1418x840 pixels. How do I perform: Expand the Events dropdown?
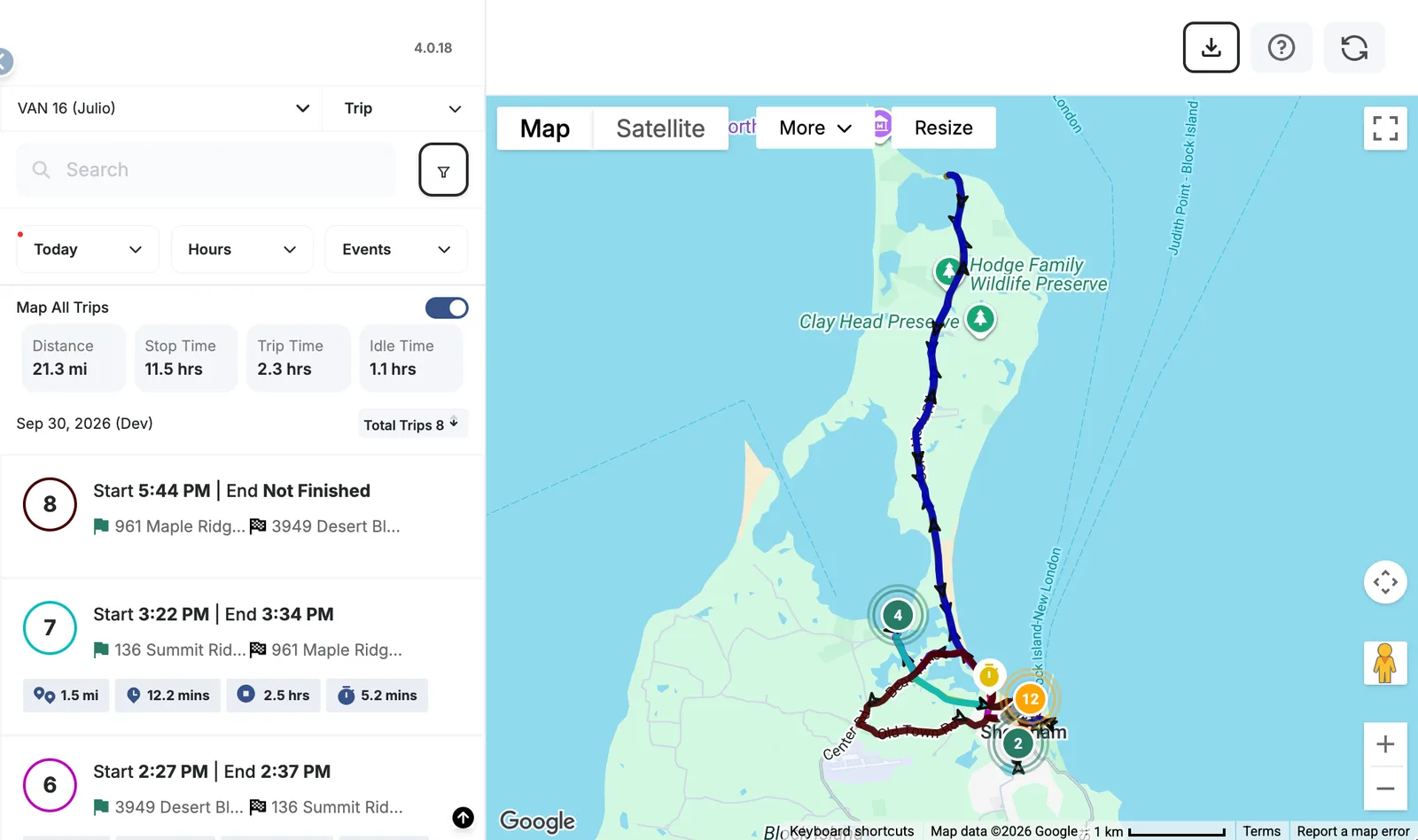pyautogui.click(x=396, y=249)
